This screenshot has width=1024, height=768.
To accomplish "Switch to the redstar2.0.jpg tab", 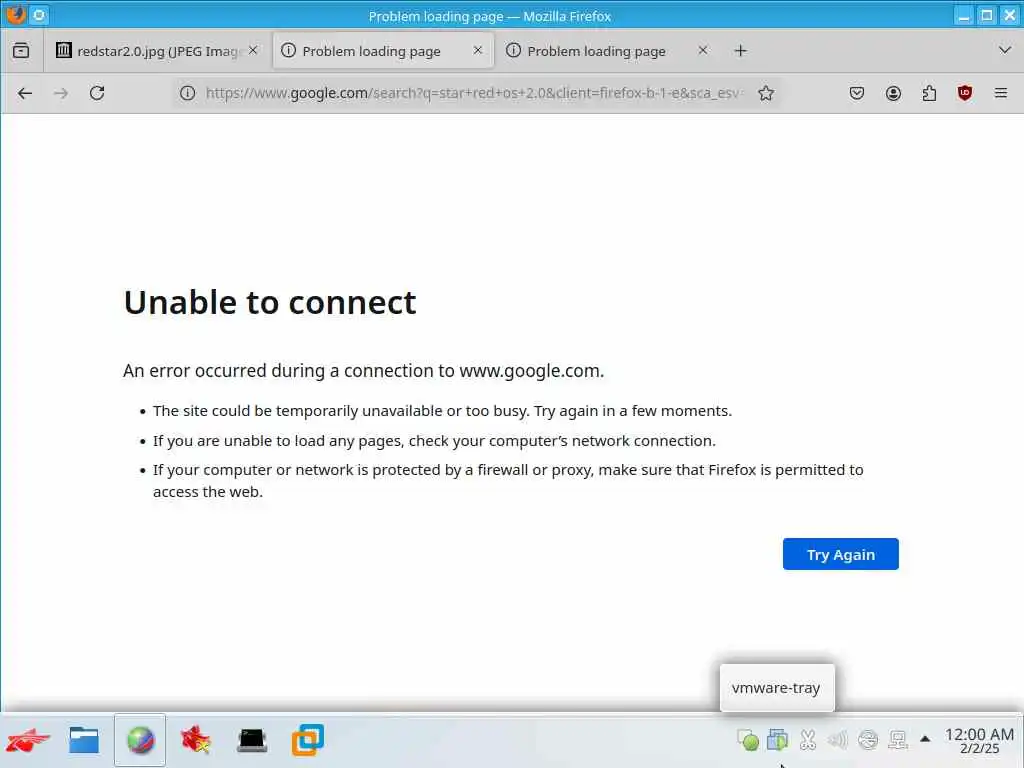I will 157,50.
